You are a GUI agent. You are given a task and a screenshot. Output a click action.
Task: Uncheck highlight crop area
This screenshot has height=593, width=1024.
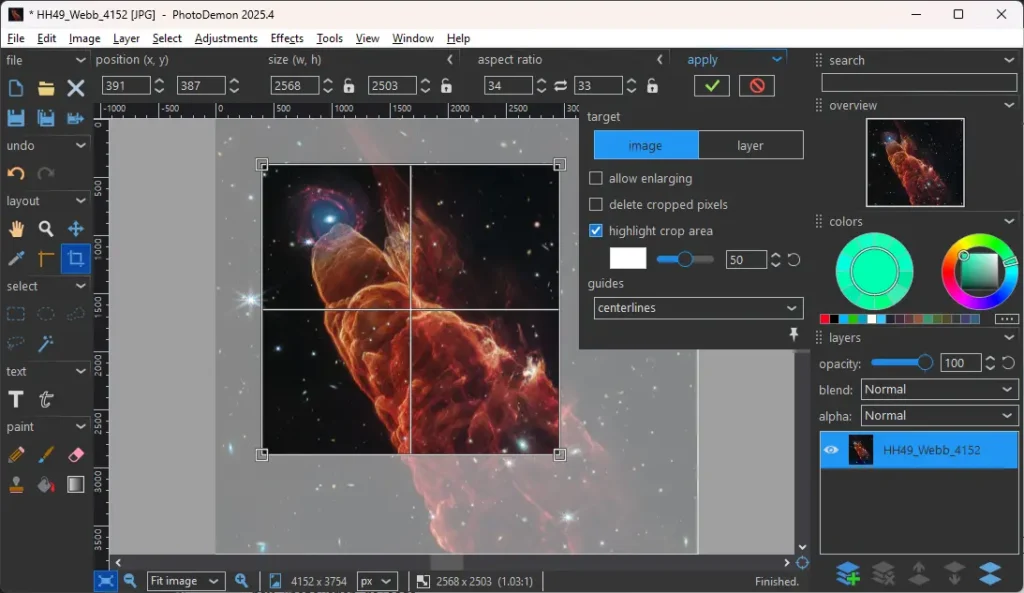pos(595,230)
